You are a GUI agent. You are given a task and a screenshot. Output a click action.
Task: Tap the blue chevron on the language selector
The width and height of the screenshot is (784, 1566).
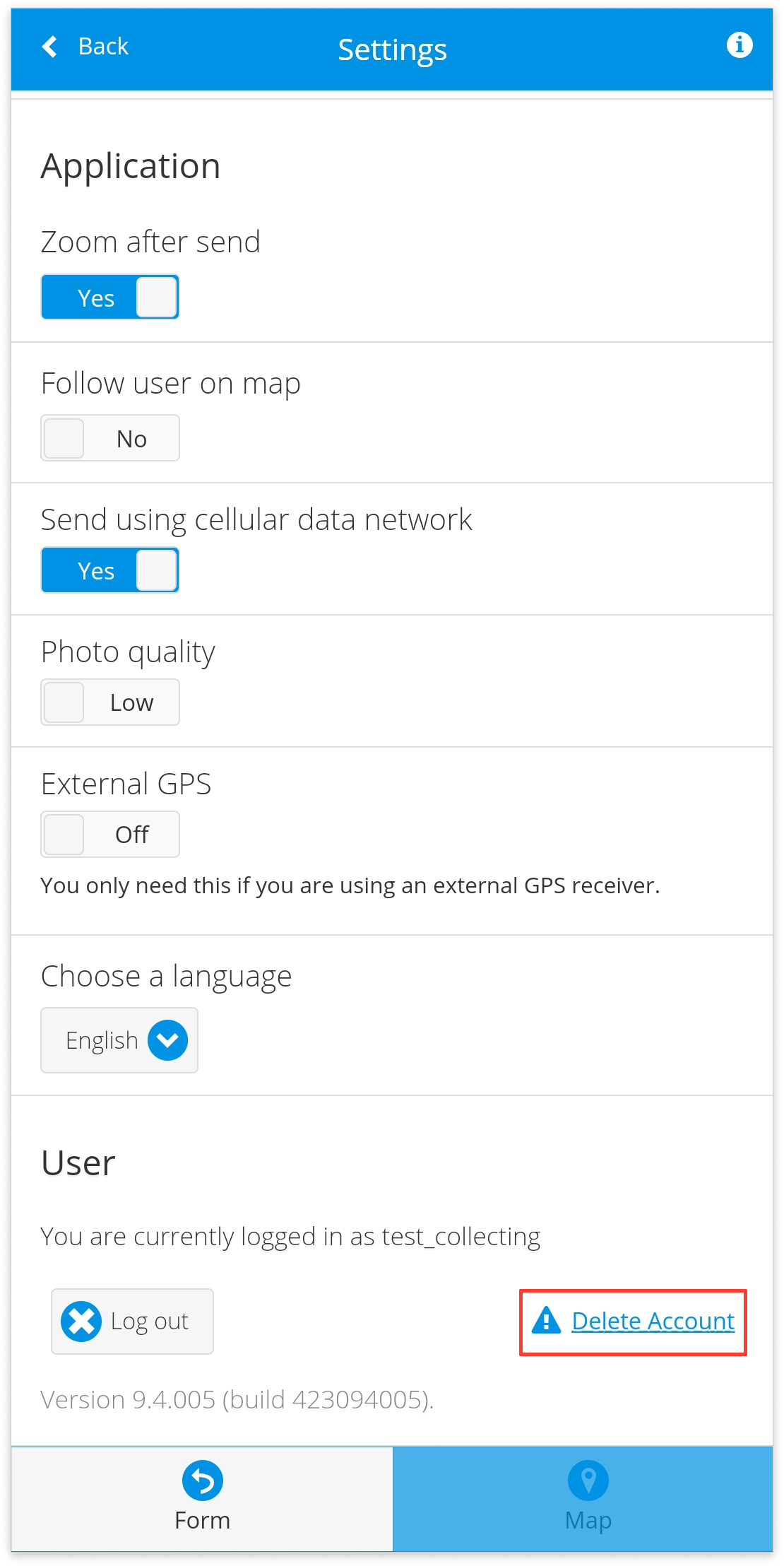(x=167, y=1040)
